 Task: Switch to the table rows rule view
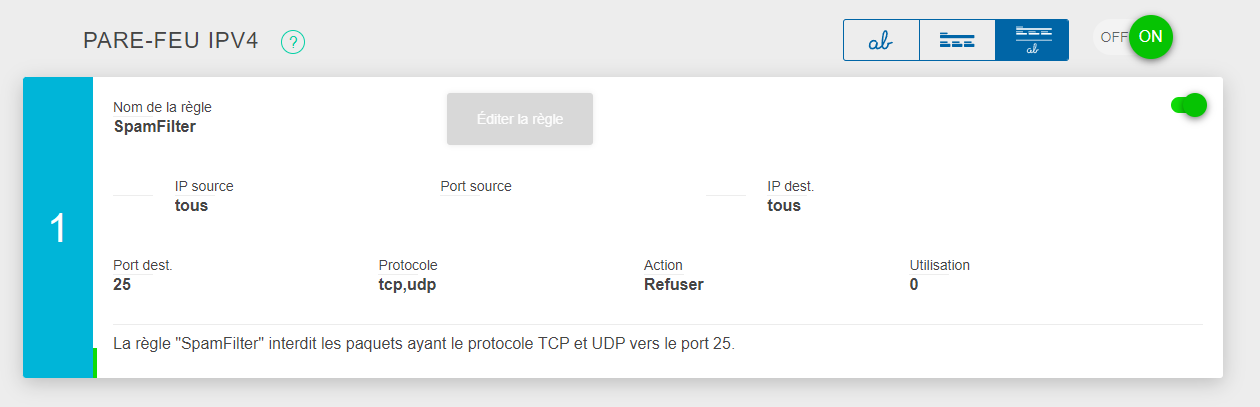tap(957, 40)
